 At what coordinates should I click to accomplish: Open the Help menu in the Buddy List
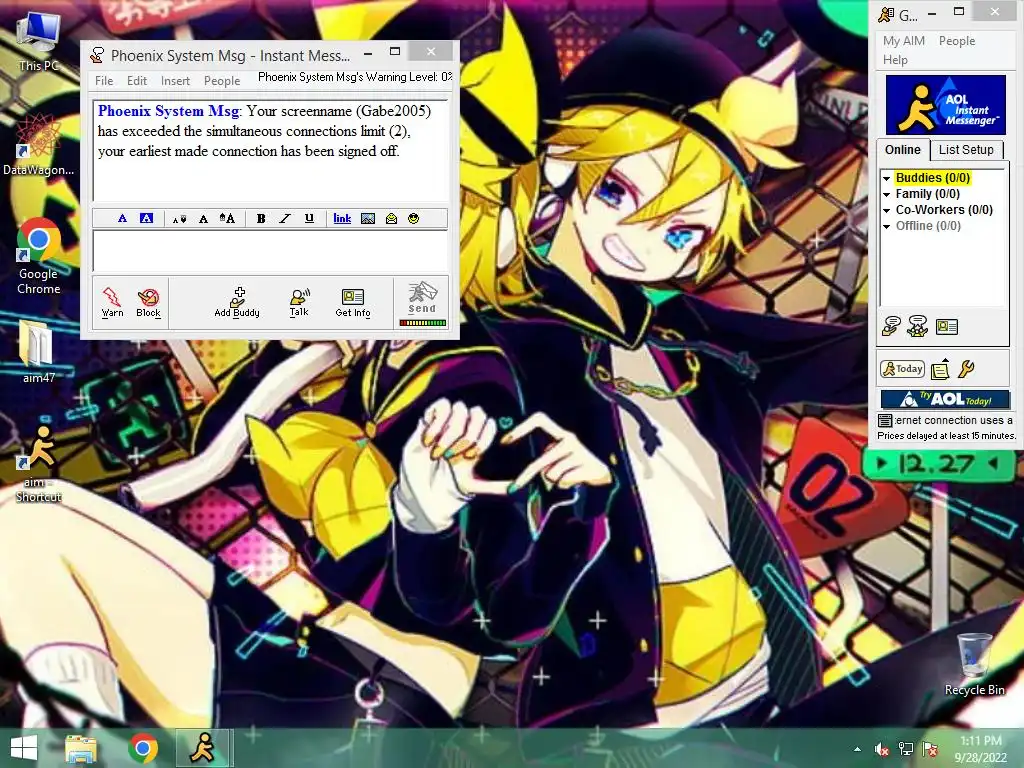coord(895,59)
